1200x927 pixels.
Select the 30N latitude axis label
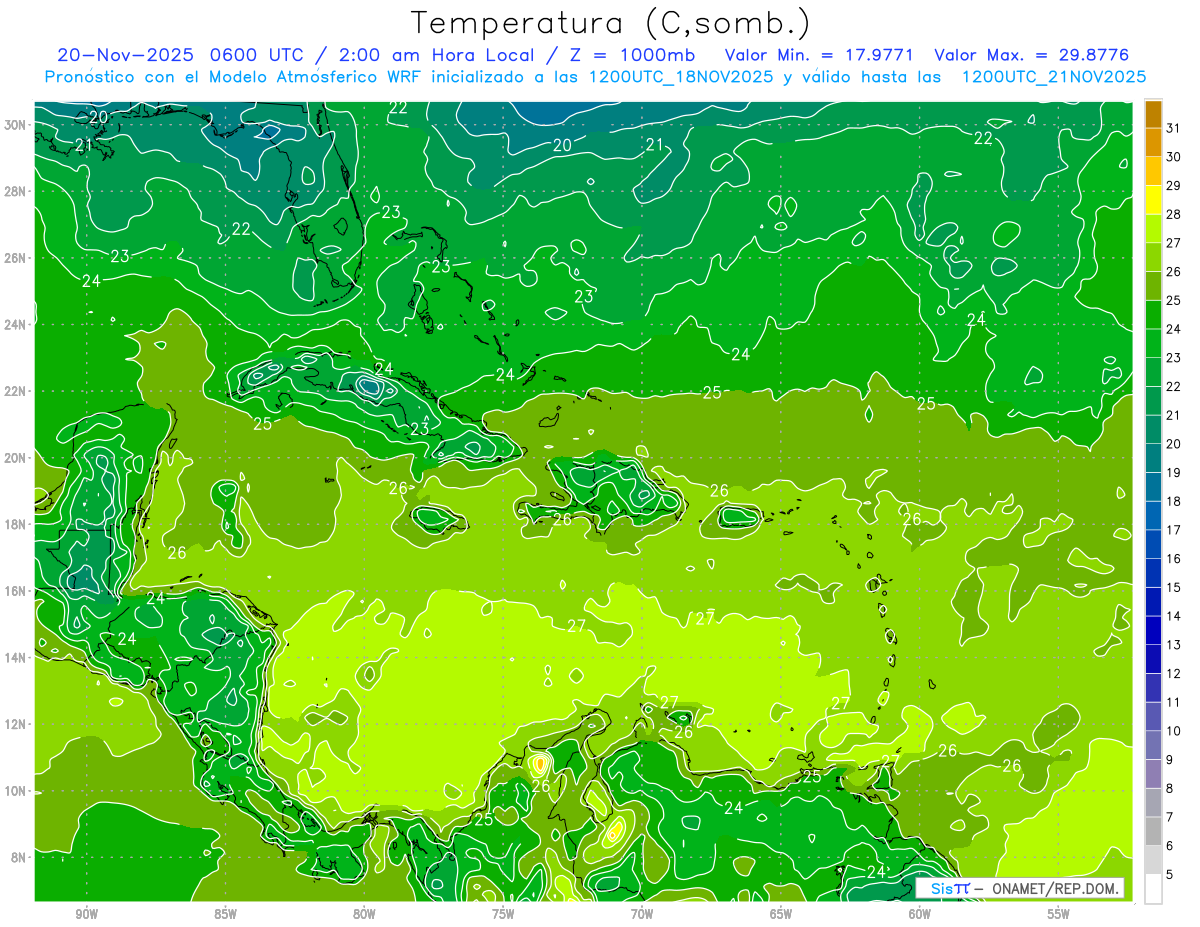pyautogui.click(x=15, y=124)
